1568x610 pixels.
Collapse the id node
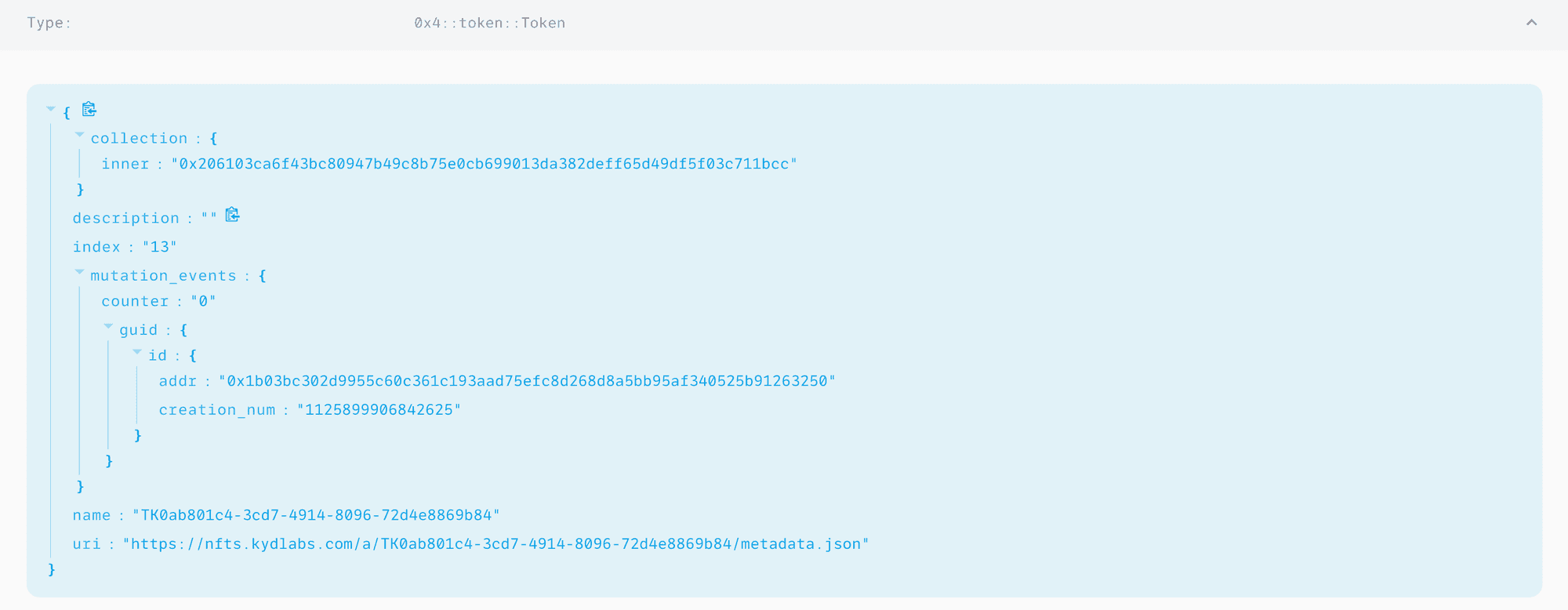(x=137, y=352)
